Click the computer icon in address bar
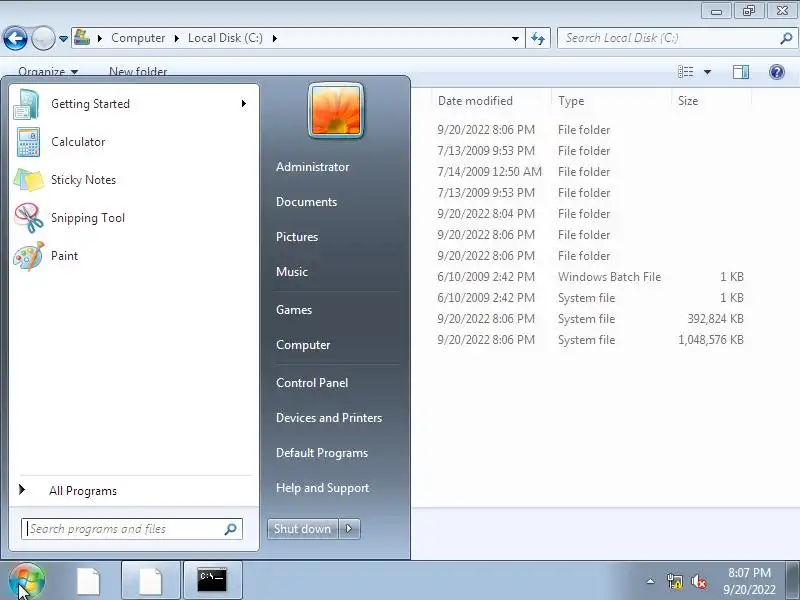 coord(82,38)
